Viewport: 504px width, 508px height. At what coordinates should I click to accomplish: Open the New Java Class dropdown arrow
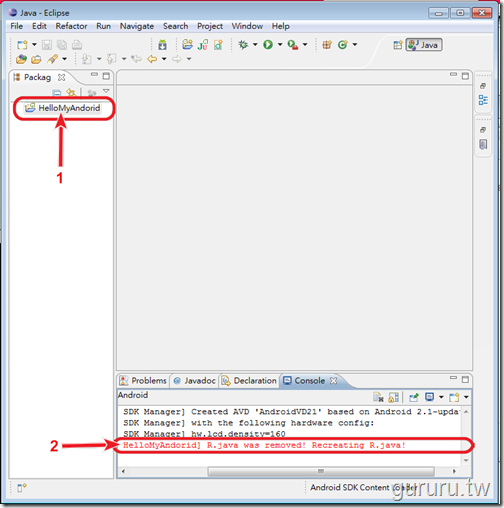(x=355, y=44)
